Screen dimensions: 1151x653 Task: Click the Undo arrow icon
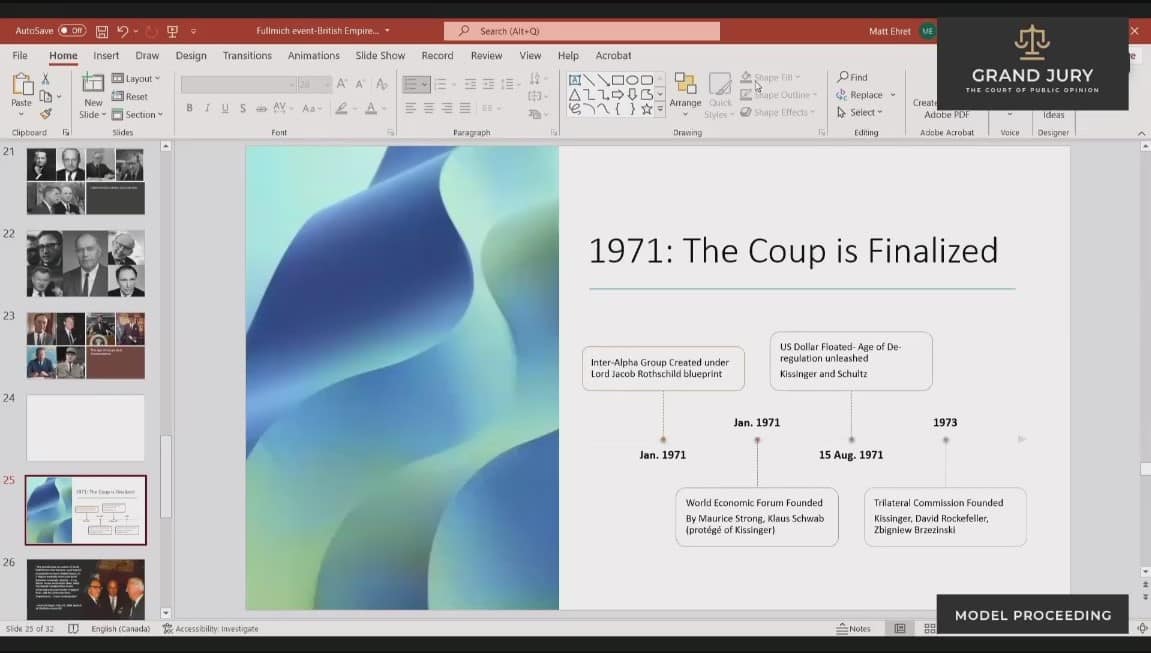[122, 31]
